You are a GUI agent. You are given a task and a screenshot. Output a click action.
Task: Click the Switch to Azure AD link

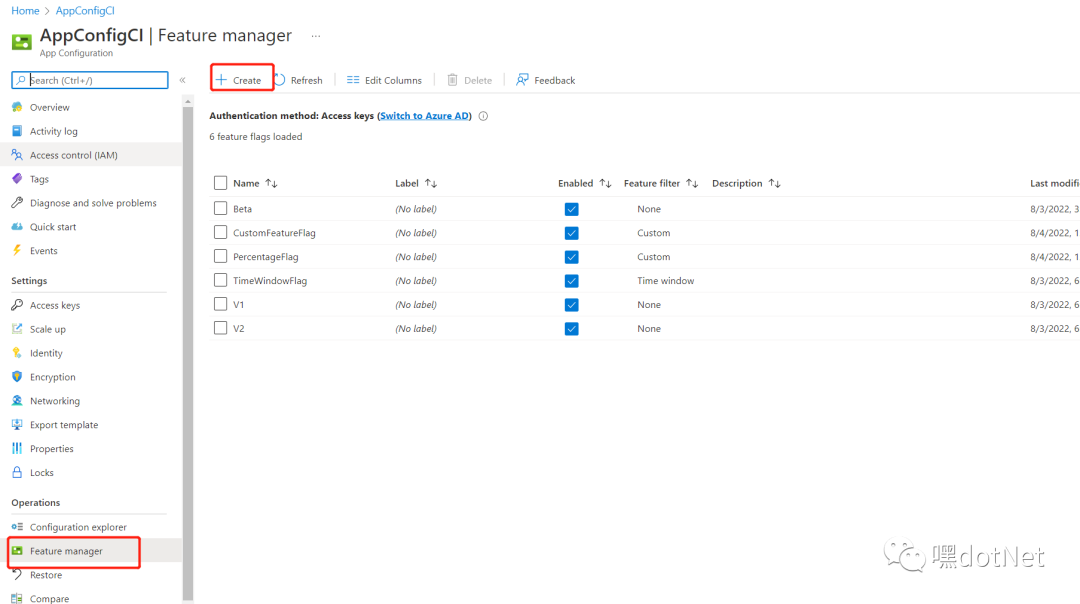424,116
